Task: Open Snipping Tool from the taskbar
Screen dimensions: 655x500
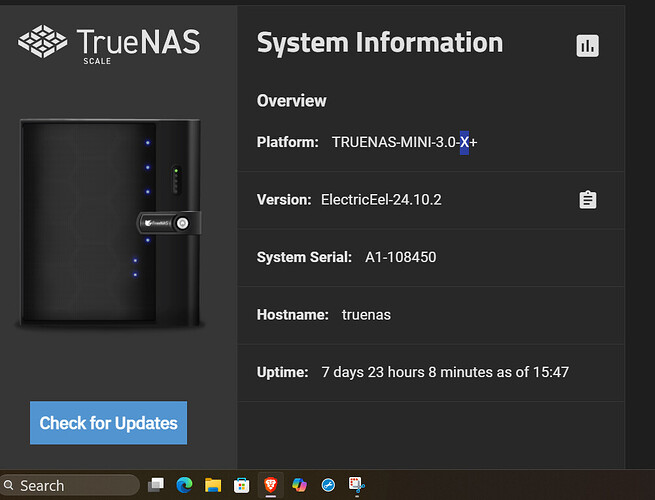Action: 357,485
